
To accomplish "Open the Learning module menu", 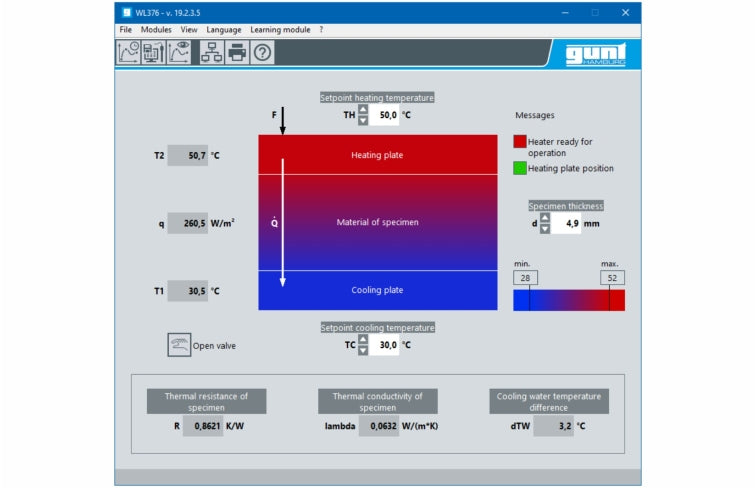I will click(280, 30).
